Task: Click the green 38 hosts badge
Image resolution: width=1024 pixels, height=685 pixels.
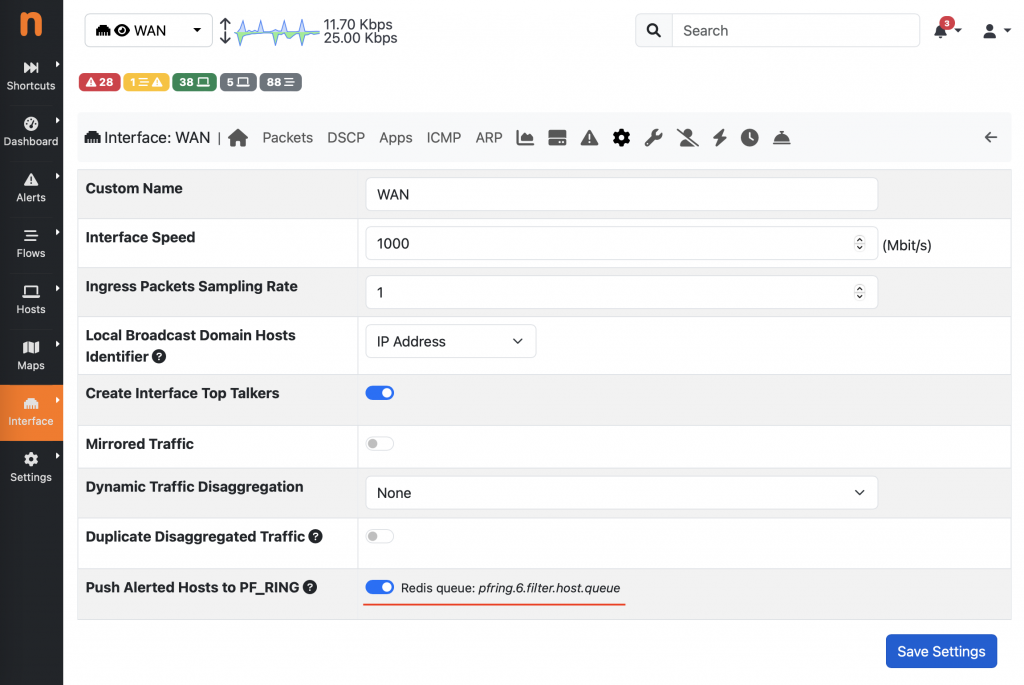Action: [x=194, y=82]
